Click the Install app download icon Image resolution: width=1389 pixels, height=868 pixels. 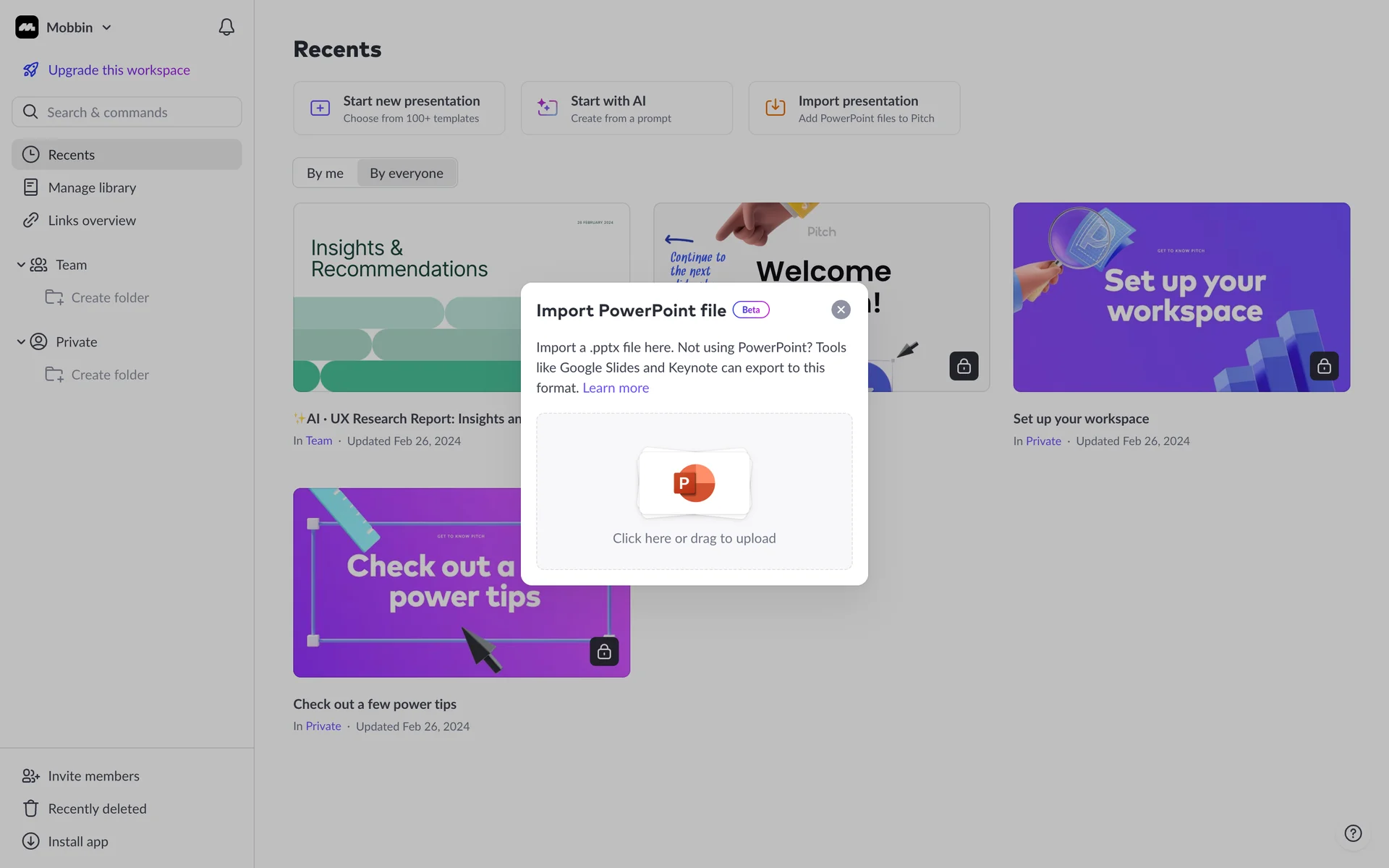[x=30, y=841]
